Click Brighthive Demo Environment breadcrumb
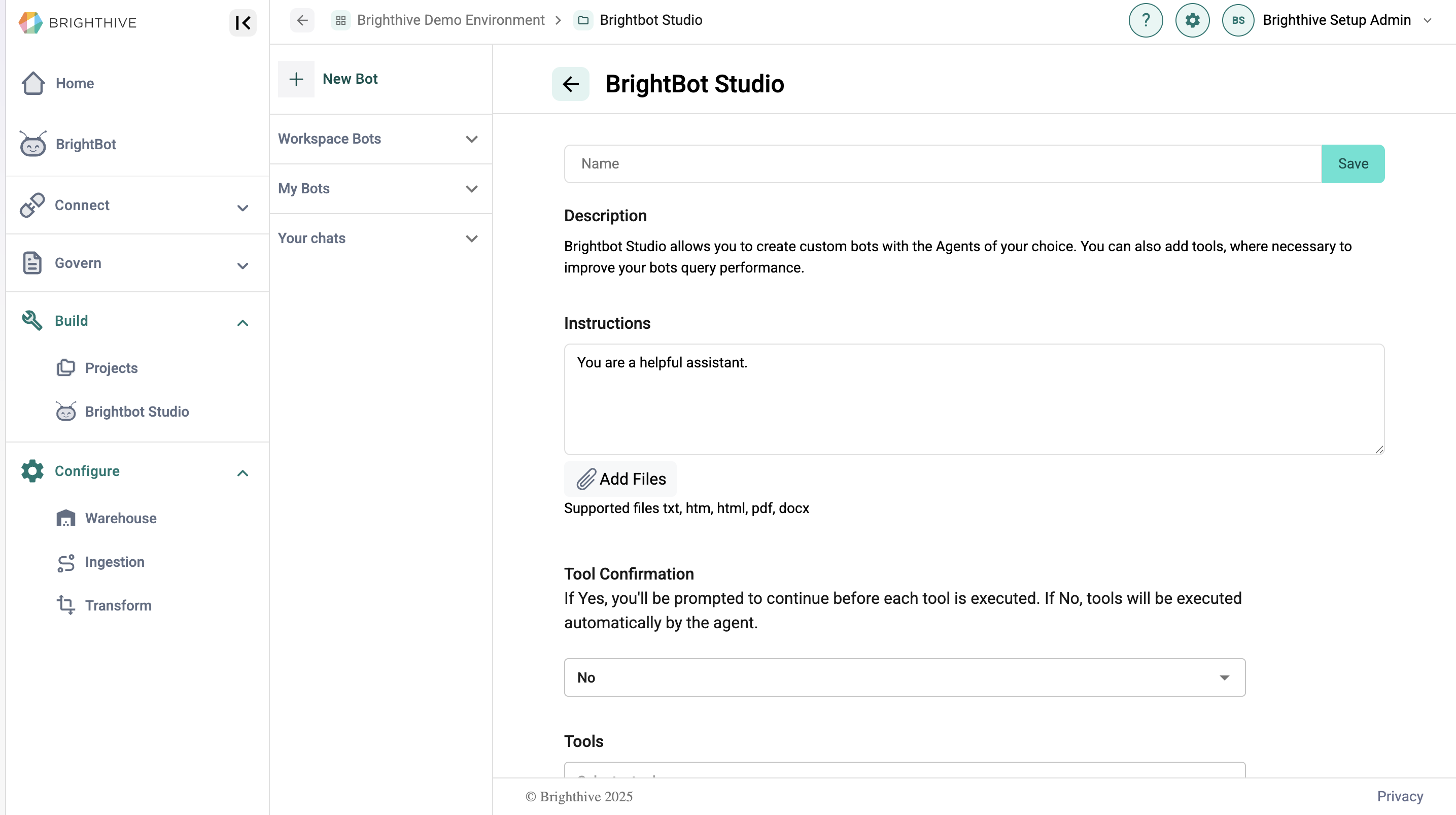1456x815 pixels. tap(450, 20)
